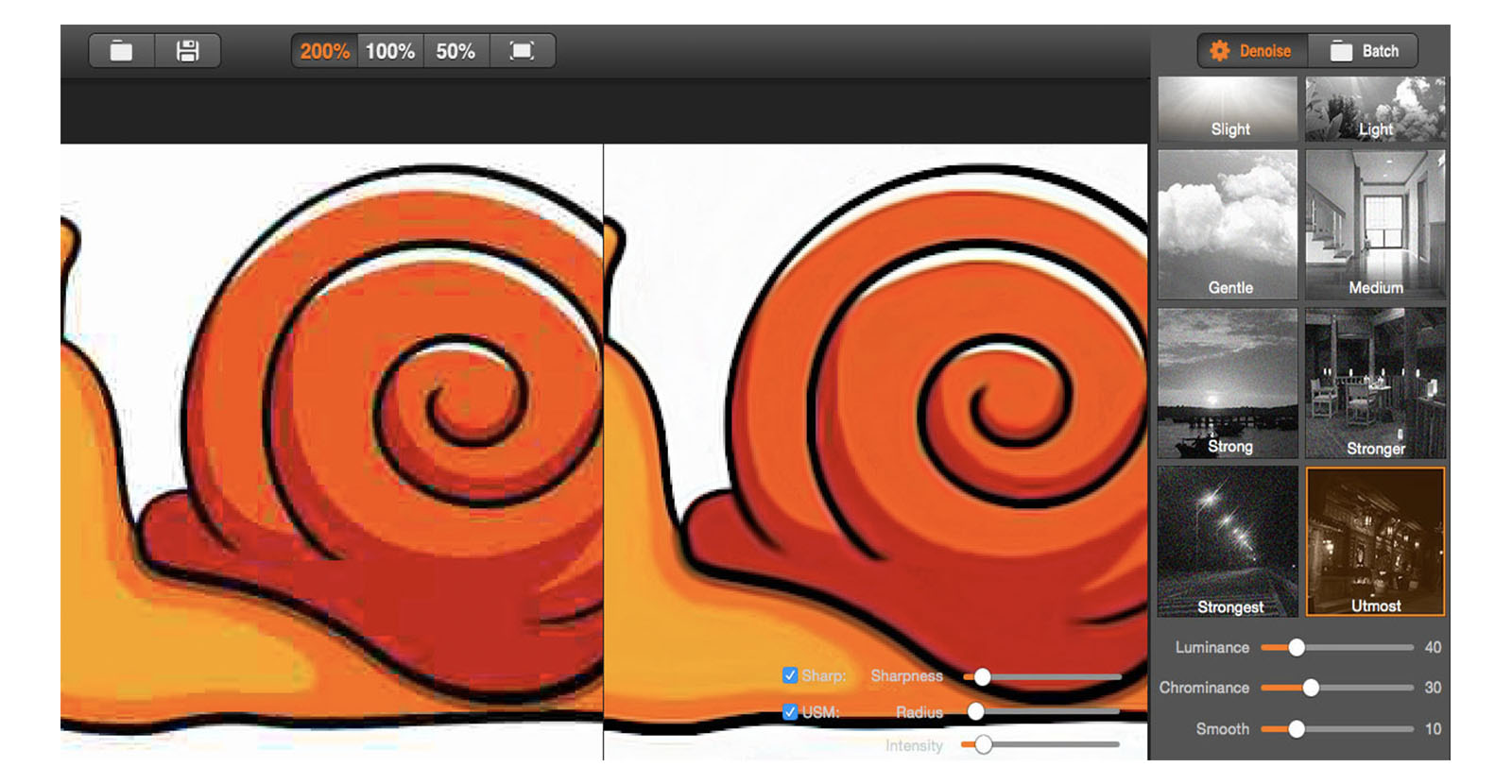Select the Slight denoise preset
1512x784 pixels.
point(1228,110)
